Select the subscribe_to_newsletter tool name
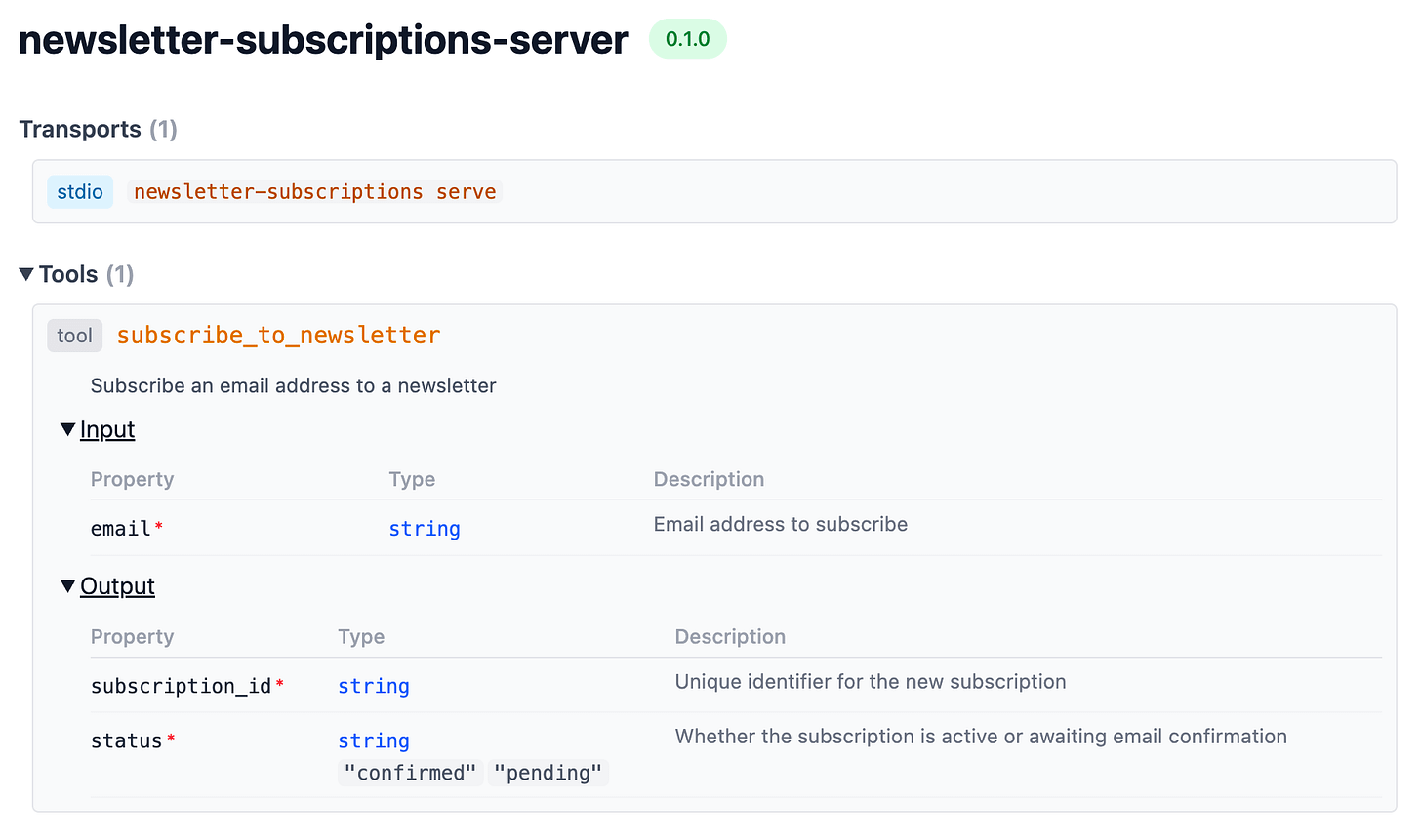 (x=278, y=336)
